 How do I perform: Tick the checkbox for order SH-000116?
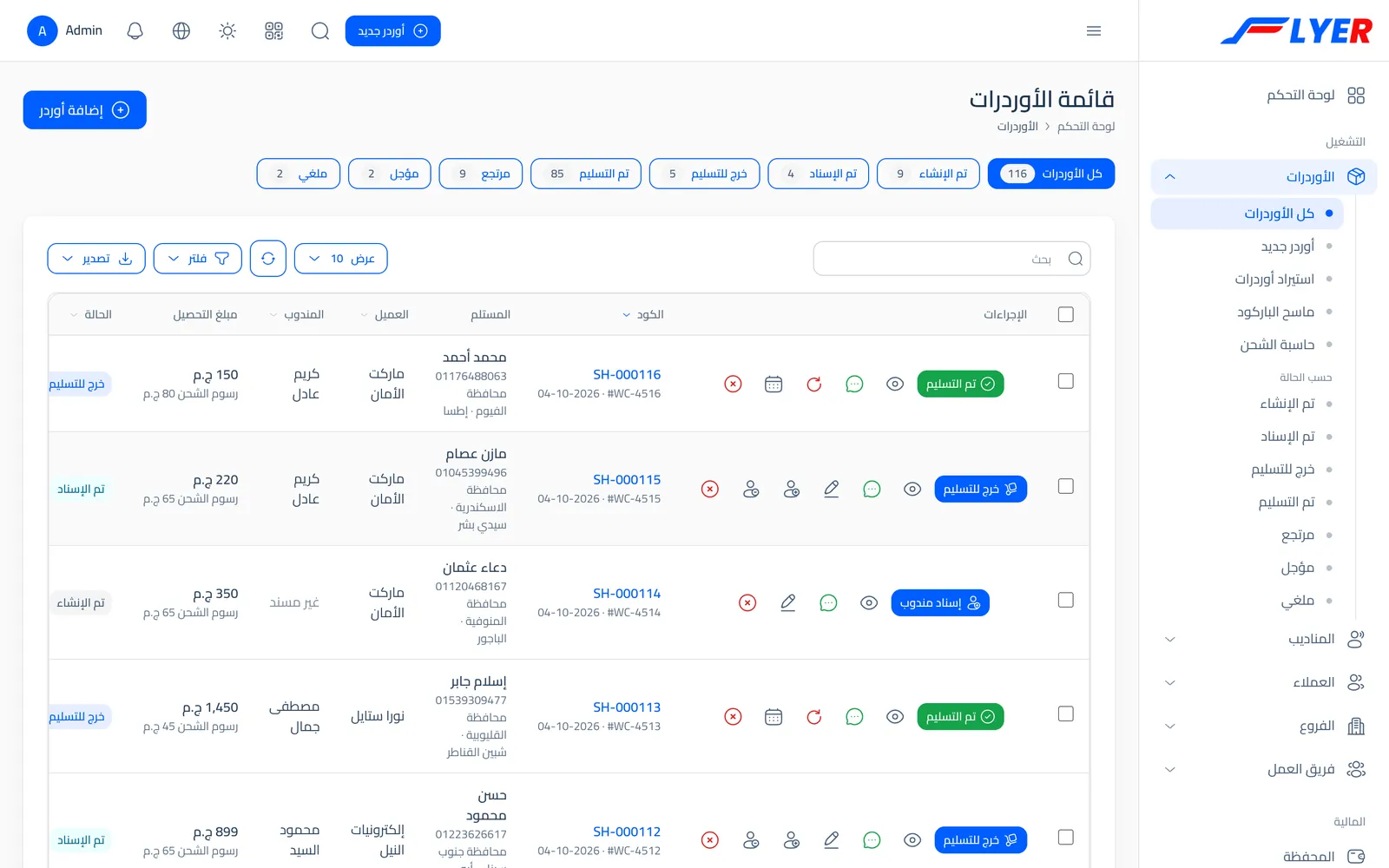pos(1066,381)
